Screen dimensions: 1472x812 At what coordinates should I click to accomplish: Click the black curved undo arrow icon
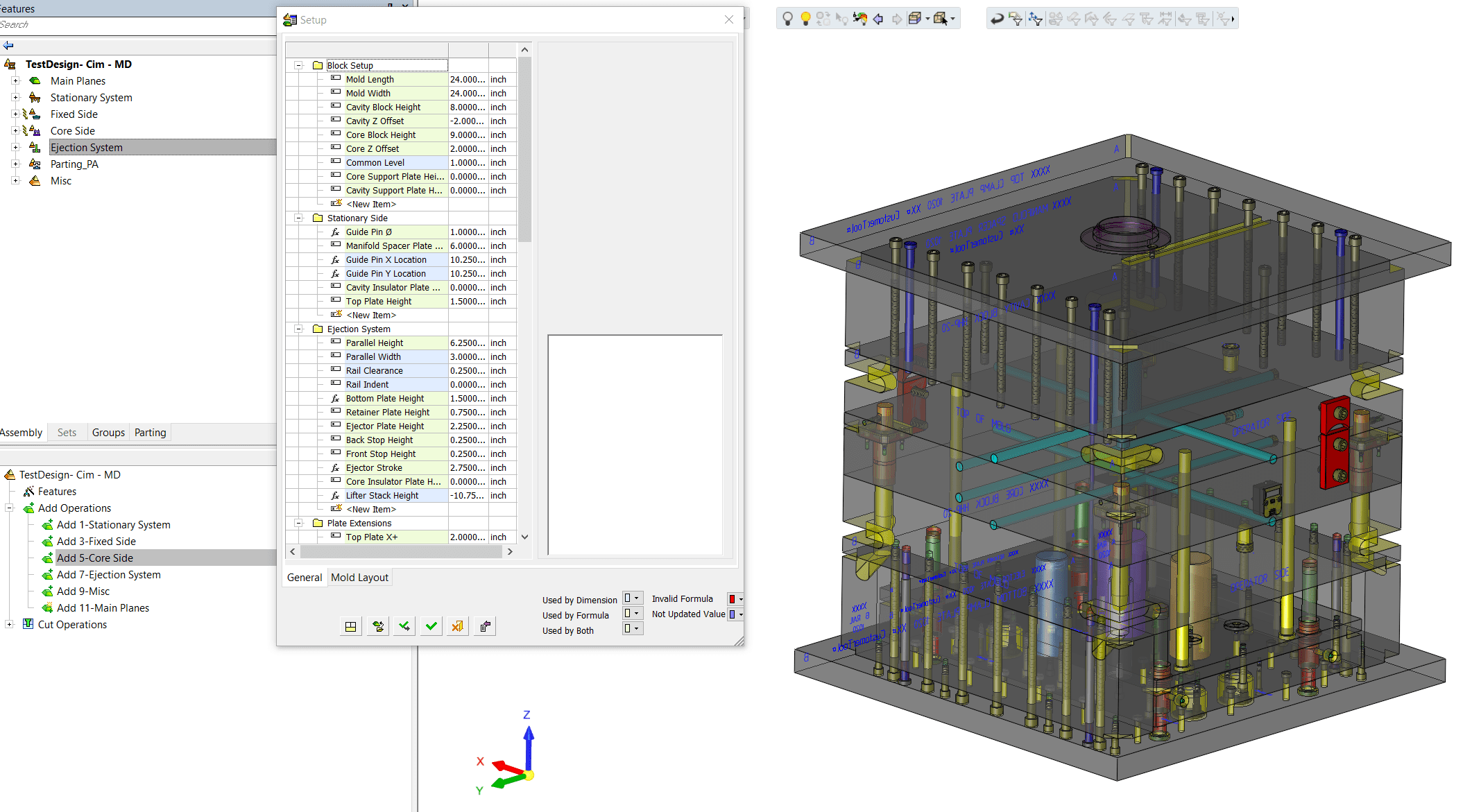(997, 19)
